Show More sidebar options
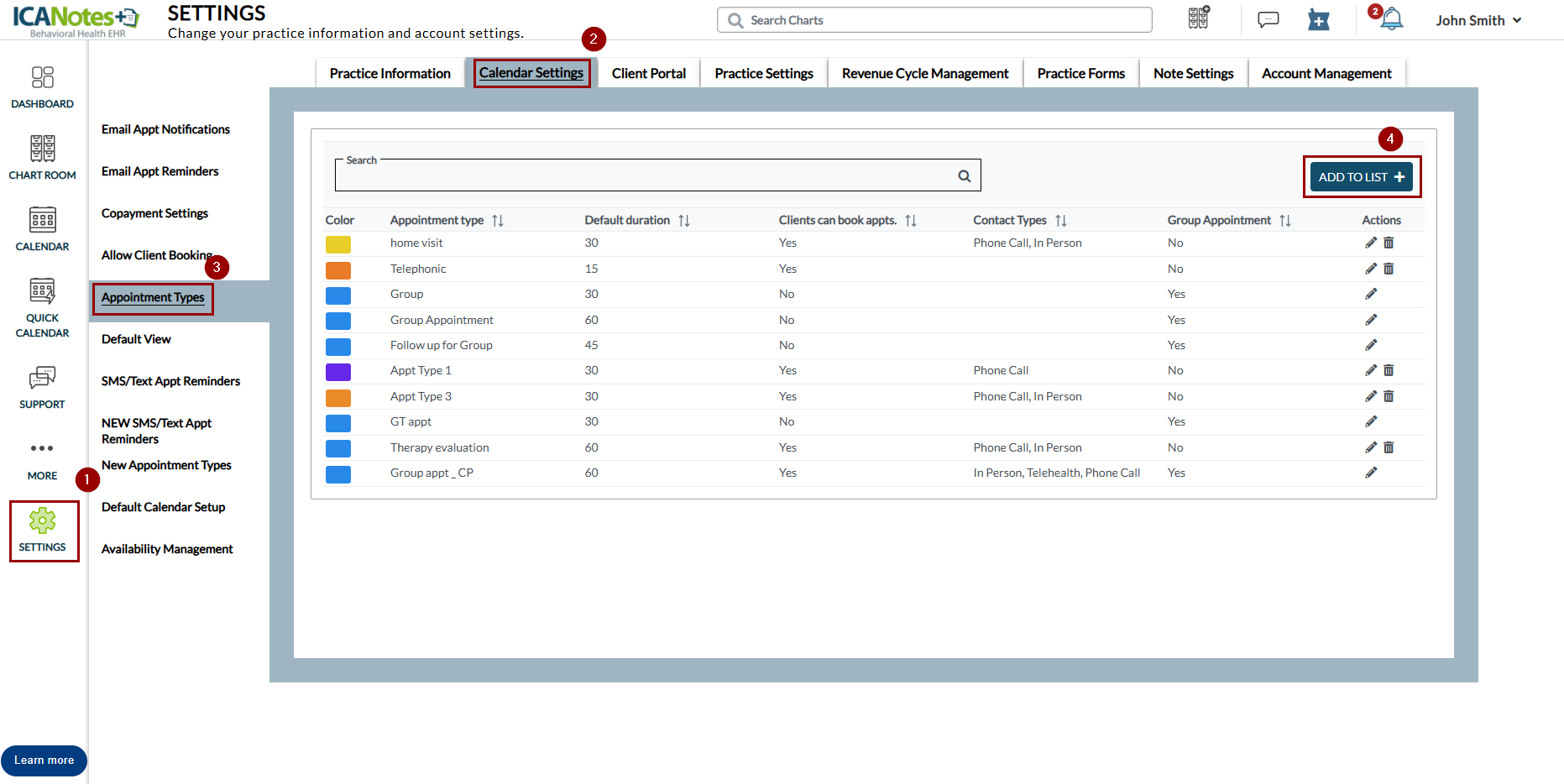 (x=42, y=460)
